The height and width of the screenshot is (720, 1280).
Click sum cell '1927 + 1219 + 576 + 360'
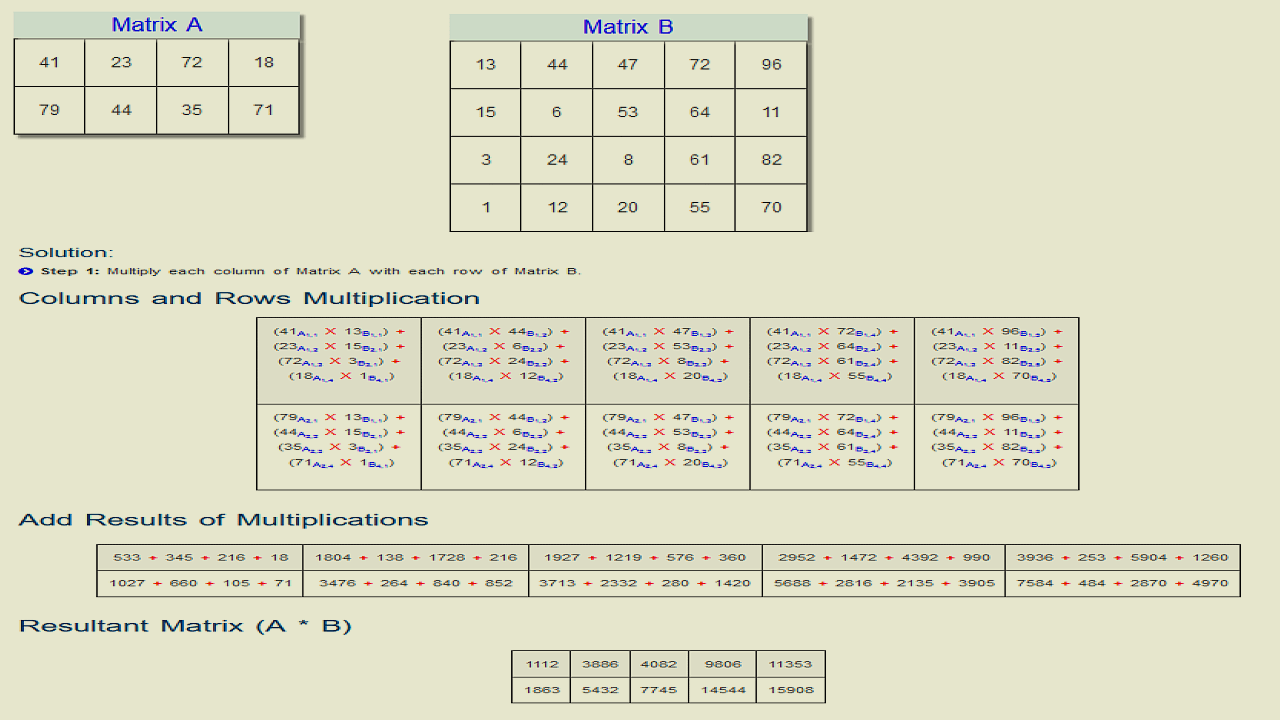click(646, 557)
